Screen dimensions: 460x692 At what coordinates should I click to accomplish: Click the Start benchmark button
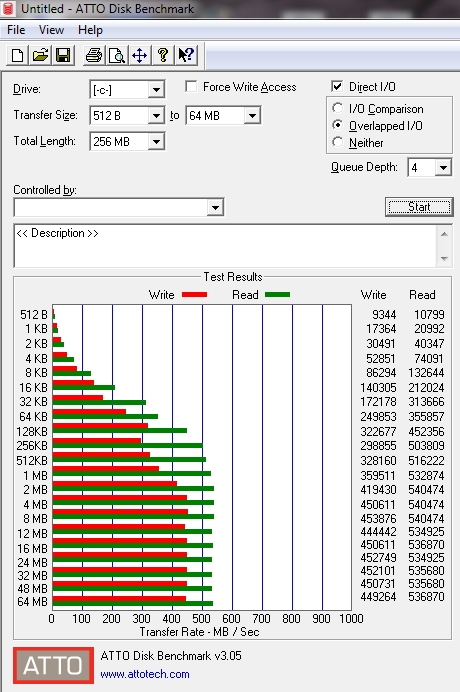click(419, 207)
